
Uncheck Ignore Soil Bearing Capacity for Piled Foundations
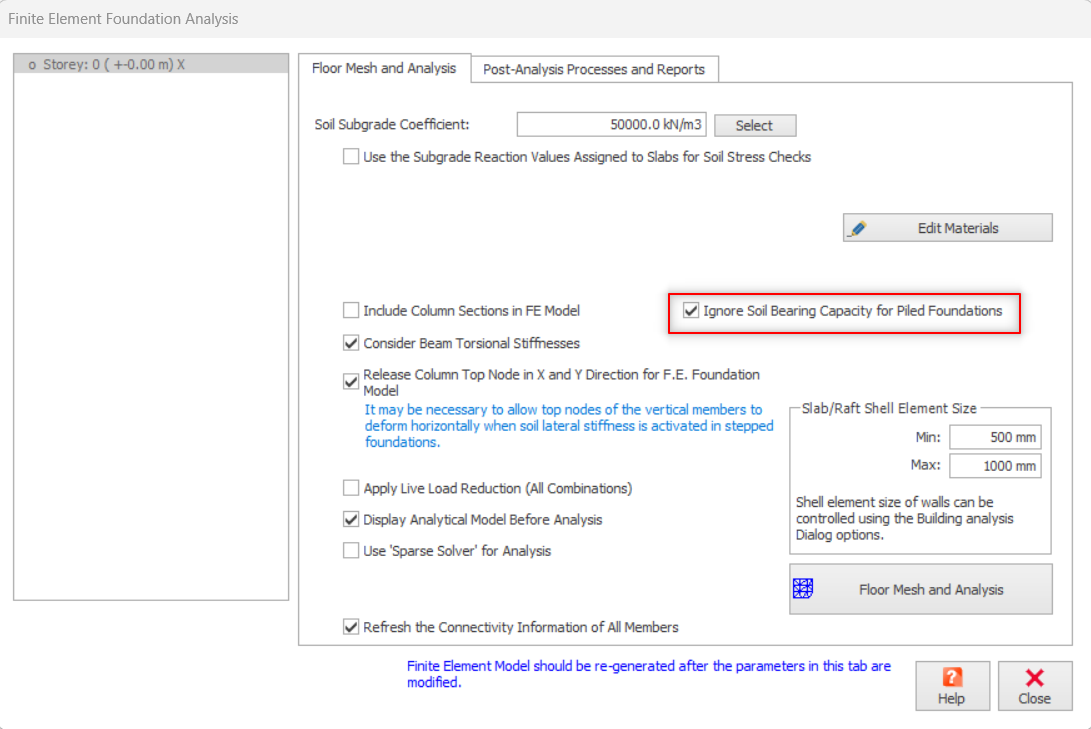point(691,311)
